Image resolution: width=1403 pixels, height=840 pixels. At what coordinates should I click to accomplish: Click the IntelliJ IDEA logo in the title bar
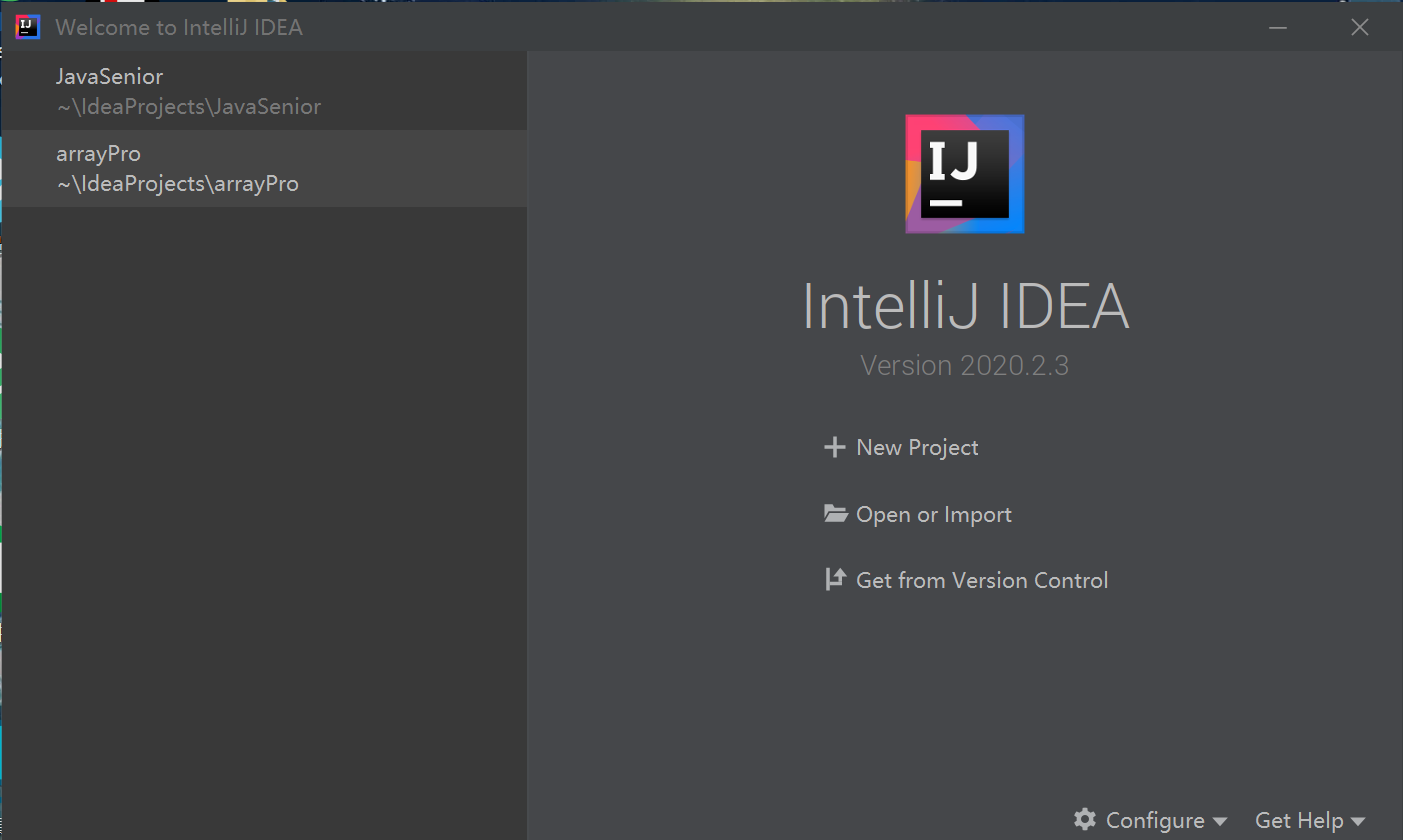pyautogui.click(x=27, y=27)
